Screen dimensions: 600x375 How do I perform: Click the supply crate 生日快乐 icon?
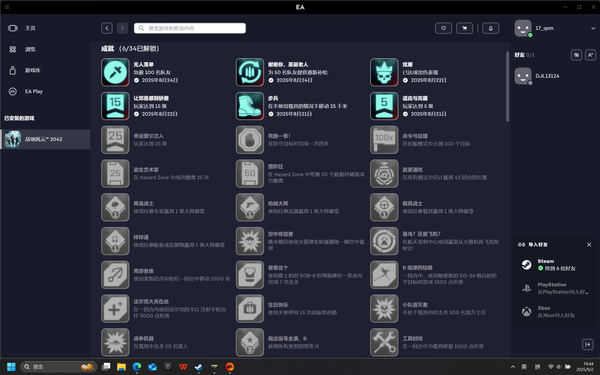point(250,308)
